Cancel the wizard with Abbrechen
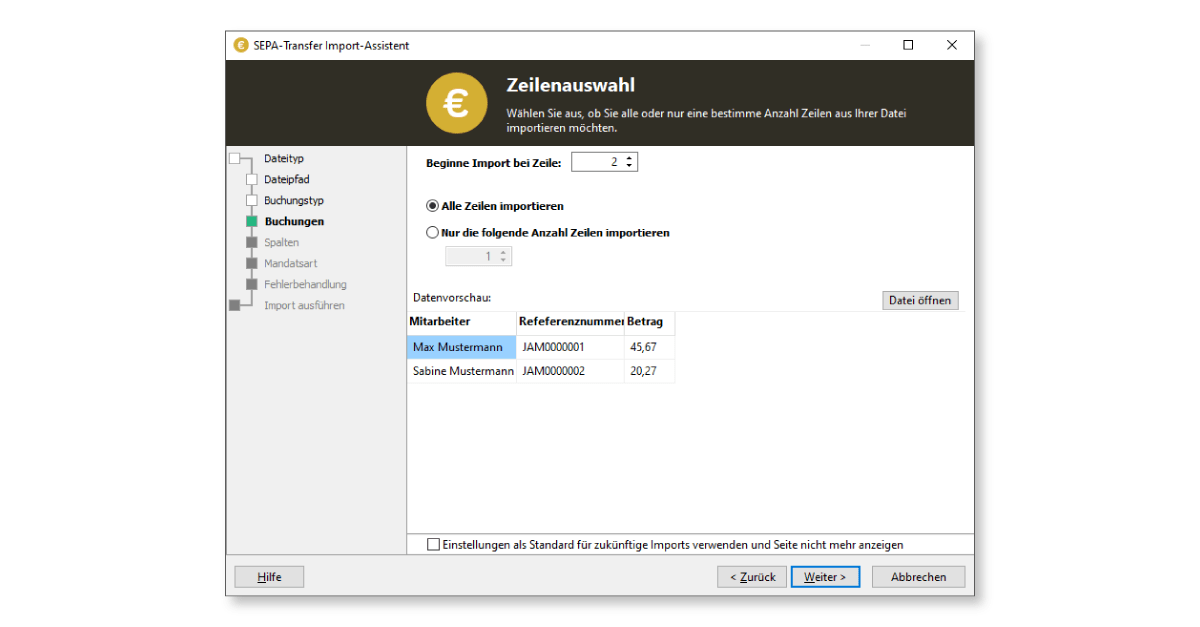 point(918,577)
